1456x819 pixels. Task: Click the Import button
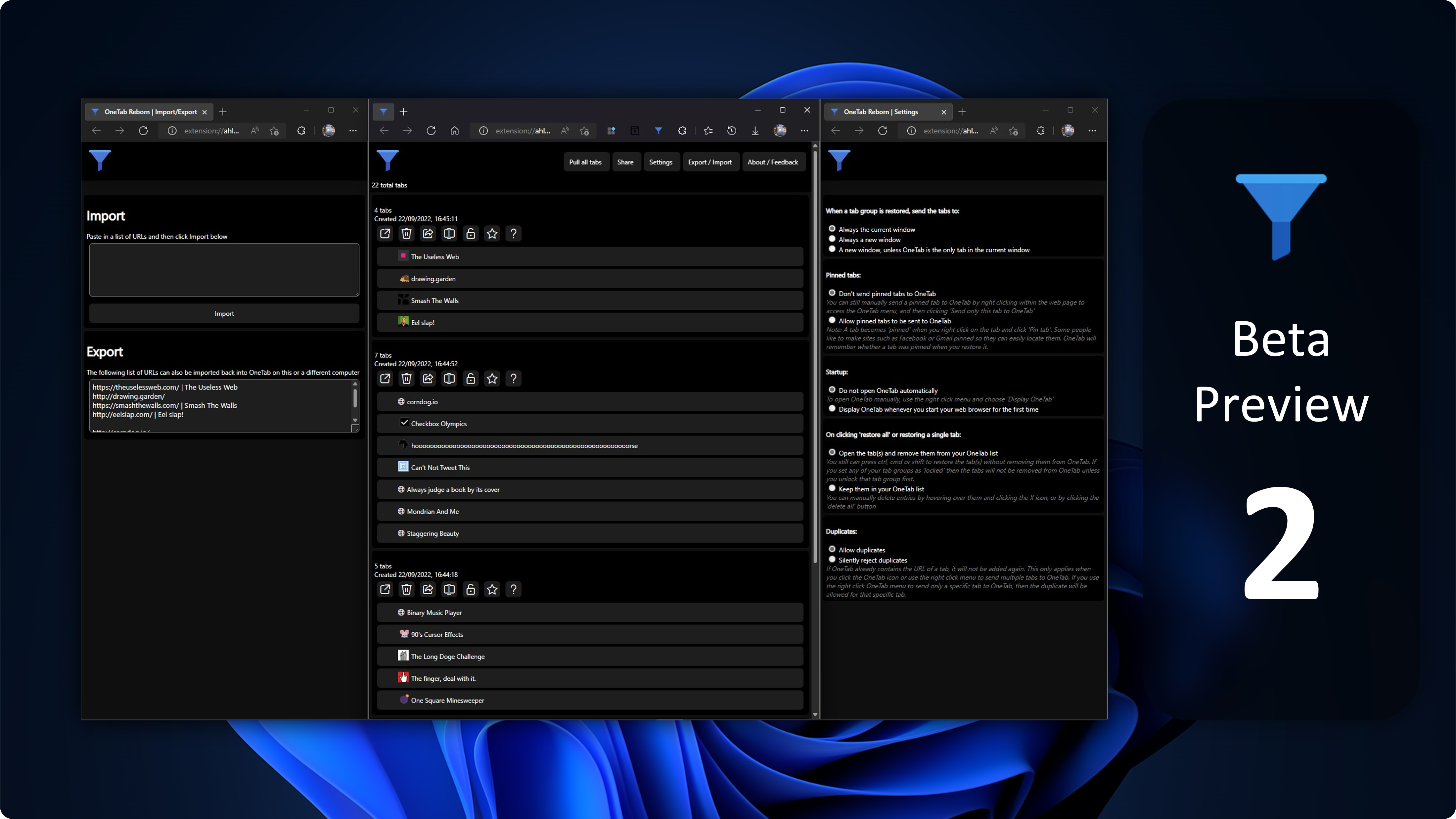click(224, 314)
